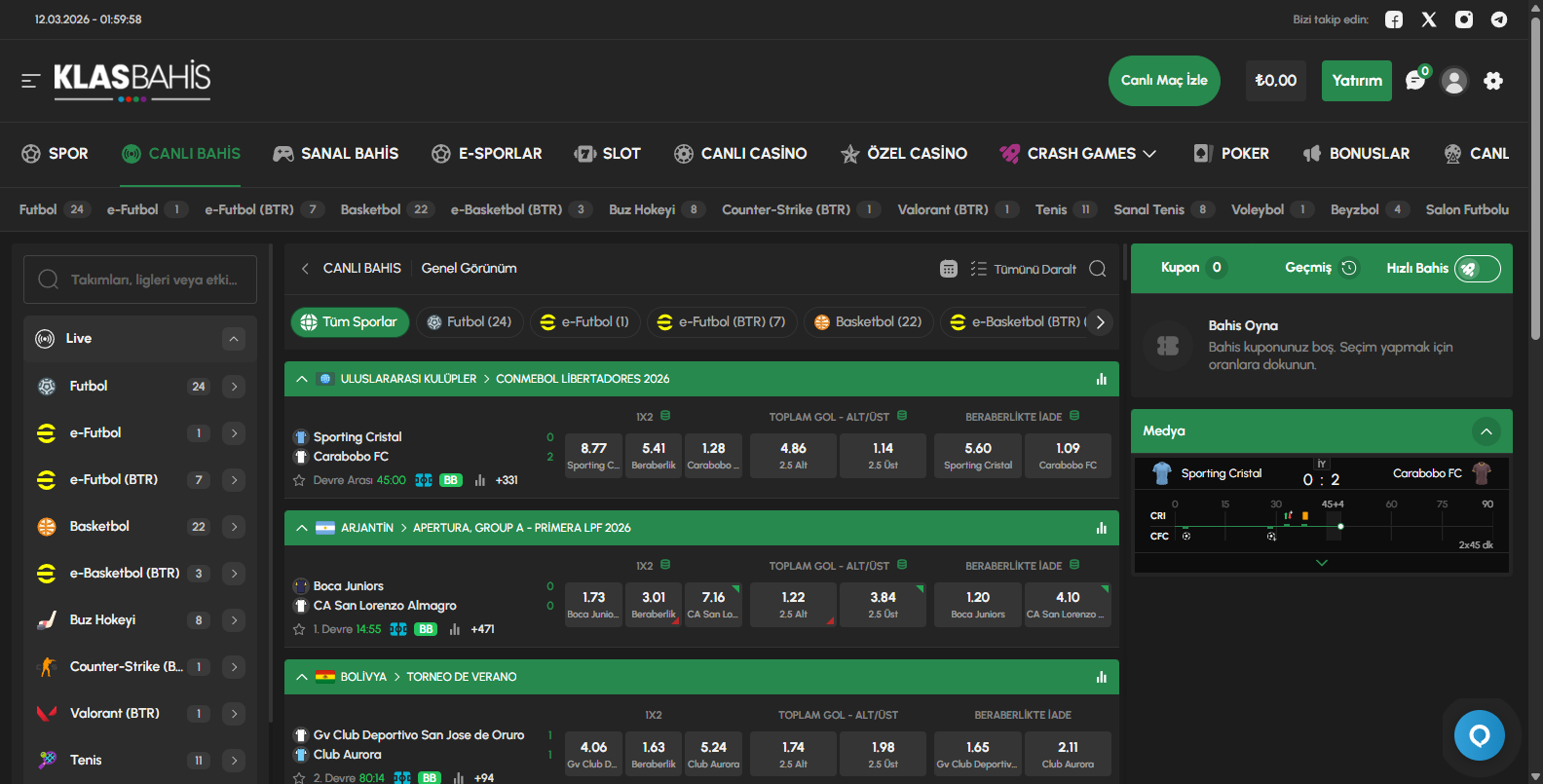Open the Facebook social link
The height and width of the screenshot is (784, 1543).
click(x=1394, y=19)
